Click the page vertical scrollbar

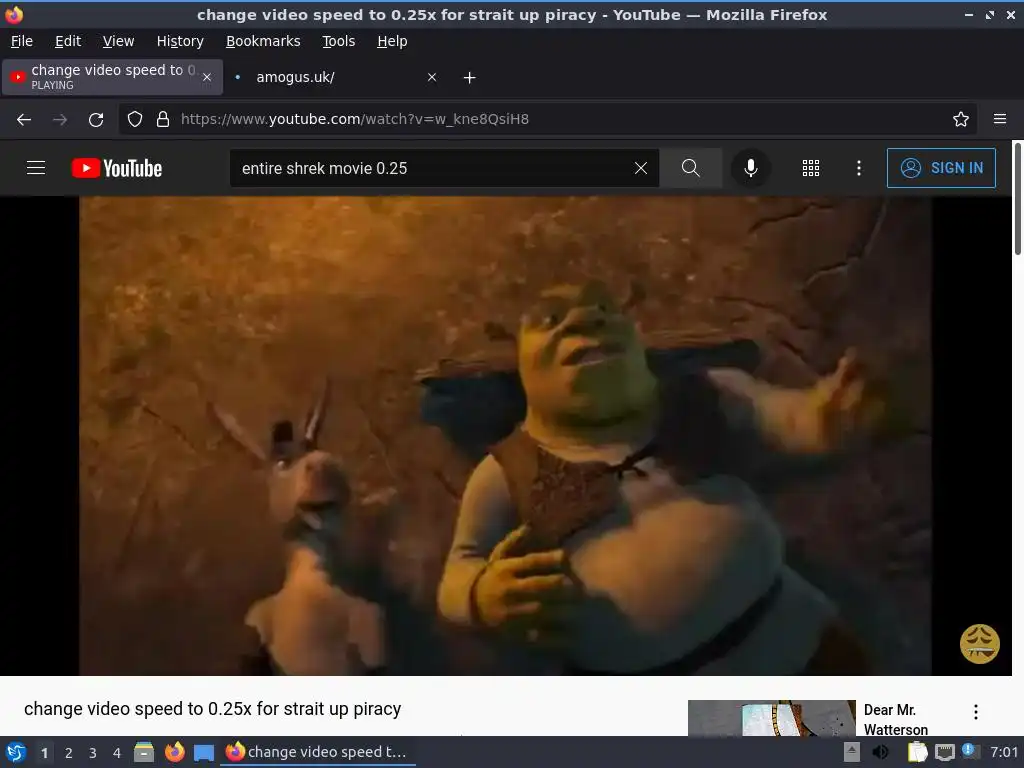(x=1017, y=199)
